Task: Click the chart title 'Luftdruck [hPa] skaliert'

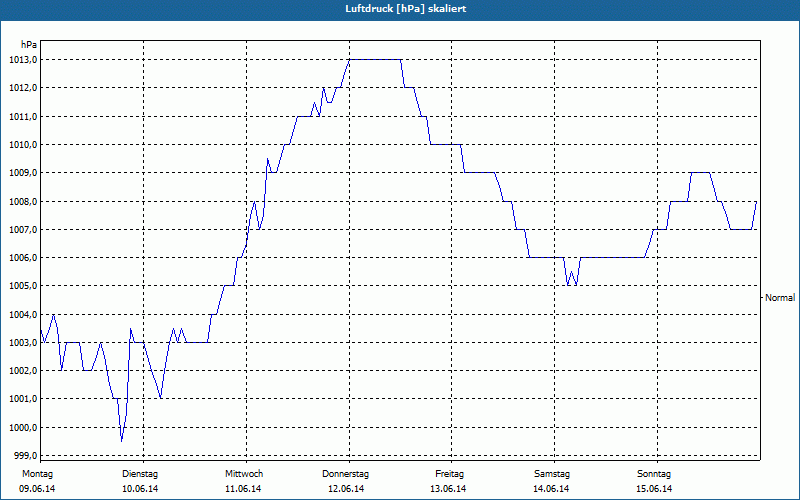Action: pos(406,9)
